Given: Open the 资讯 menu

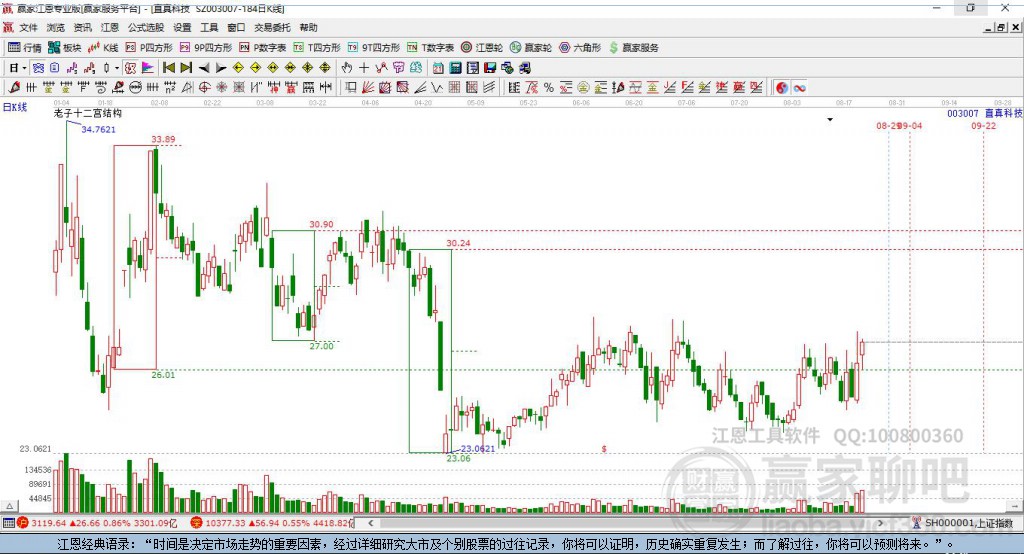Looking at the screenshot, I should [x=82, y=27].
